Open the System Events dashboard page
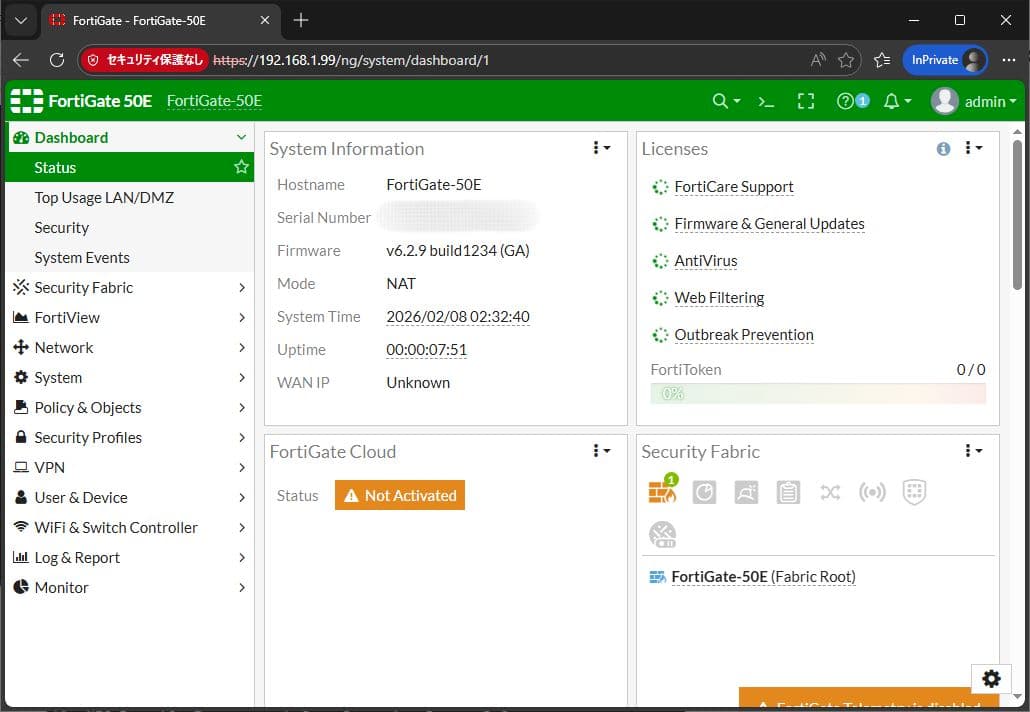1030x712 pixels. [x=82, y=257]
